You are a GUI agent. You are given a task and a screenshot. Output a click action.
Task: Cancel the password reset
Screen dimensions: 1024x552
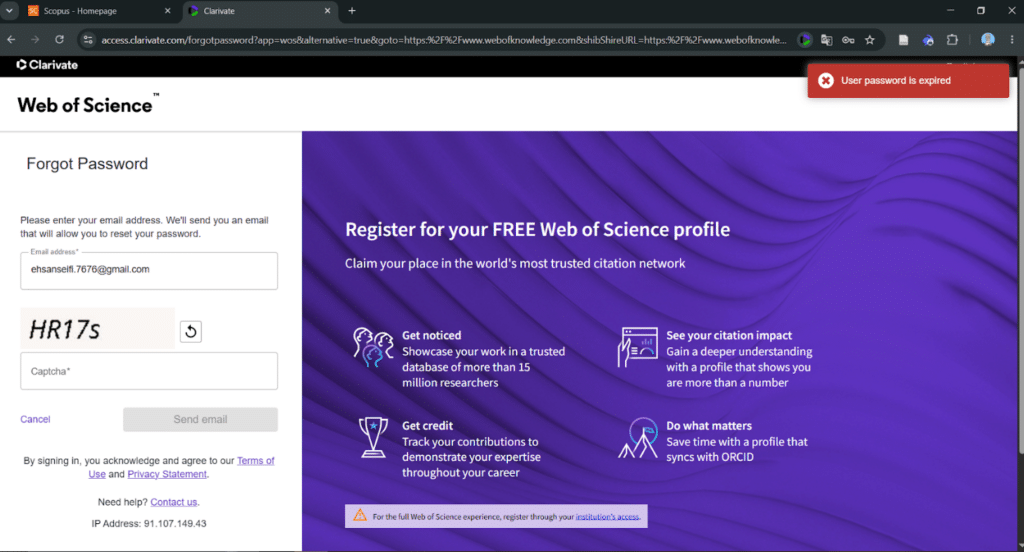[x=35, y=419]
